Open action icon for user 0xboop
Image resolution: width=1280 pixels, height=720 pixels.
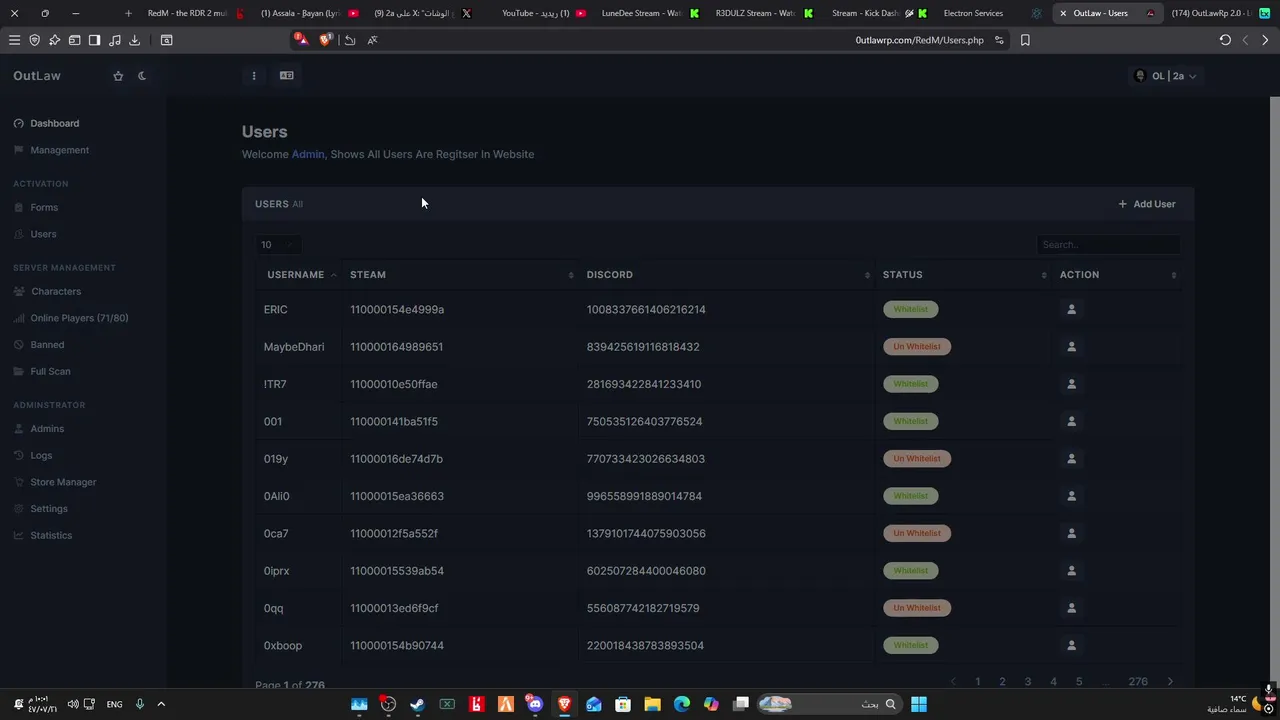1071,645
